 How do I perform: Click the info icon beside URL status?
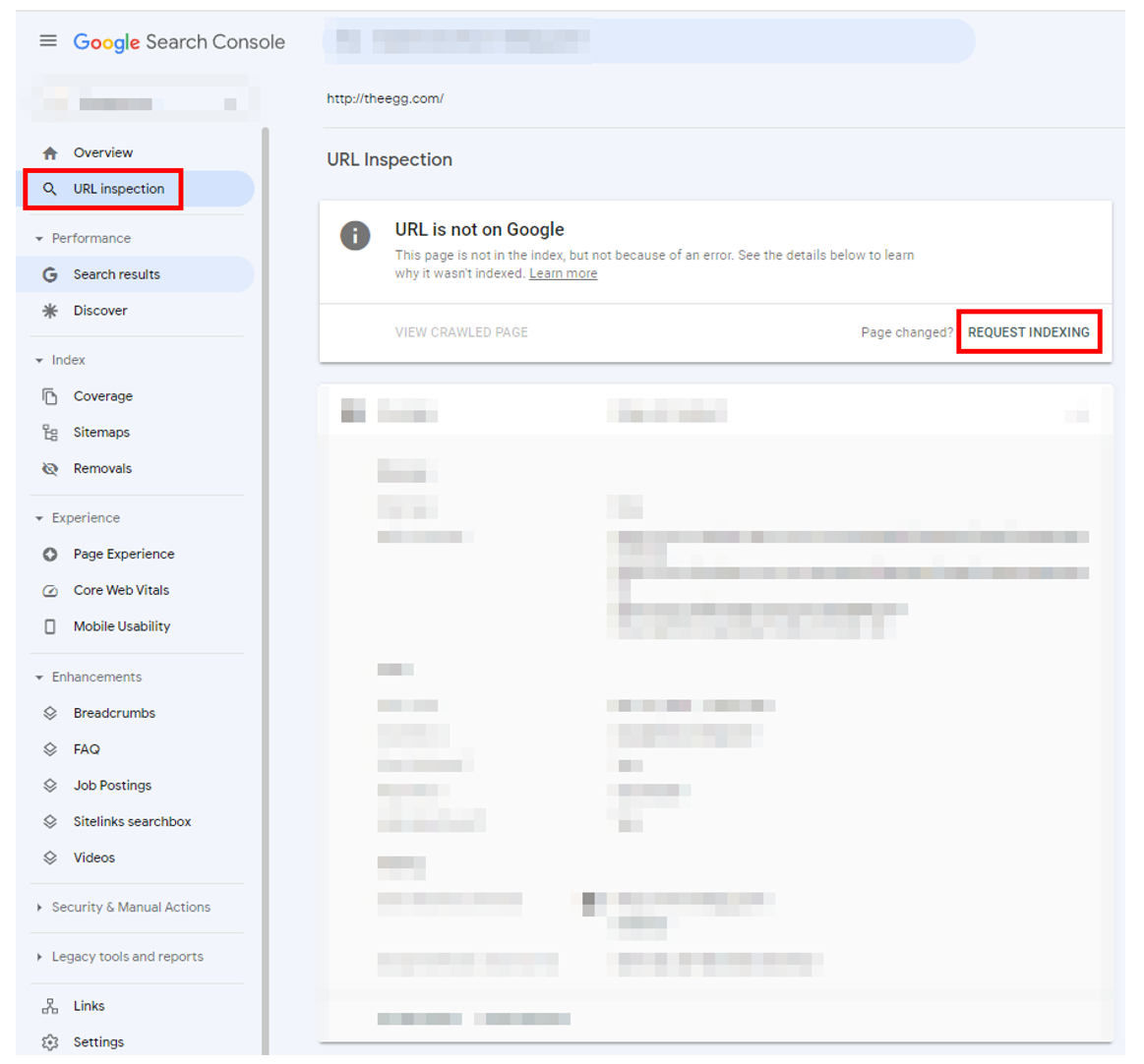point(355,236)
